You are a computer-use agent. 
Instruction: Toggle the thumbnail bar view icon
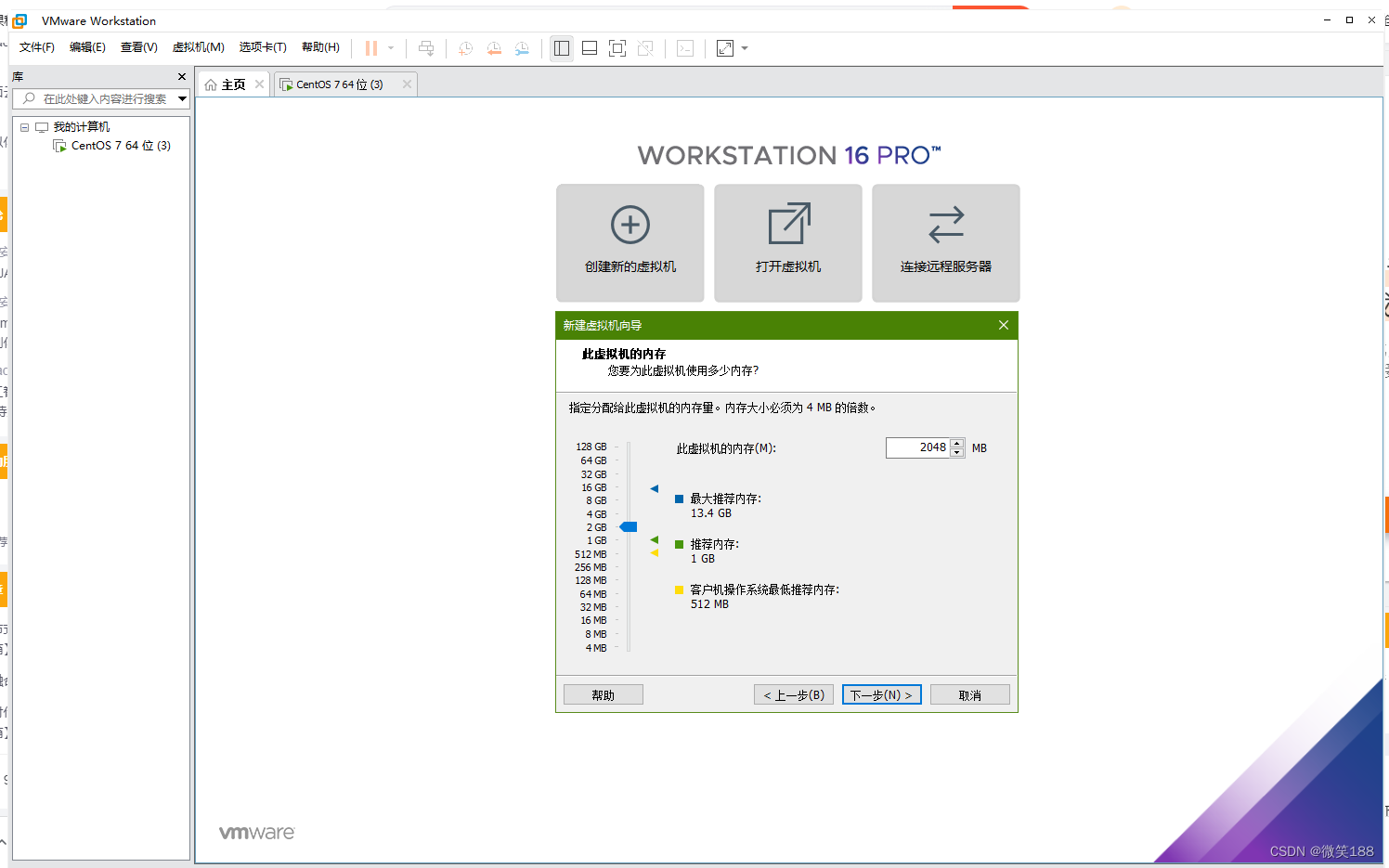[x=590, y=48]
